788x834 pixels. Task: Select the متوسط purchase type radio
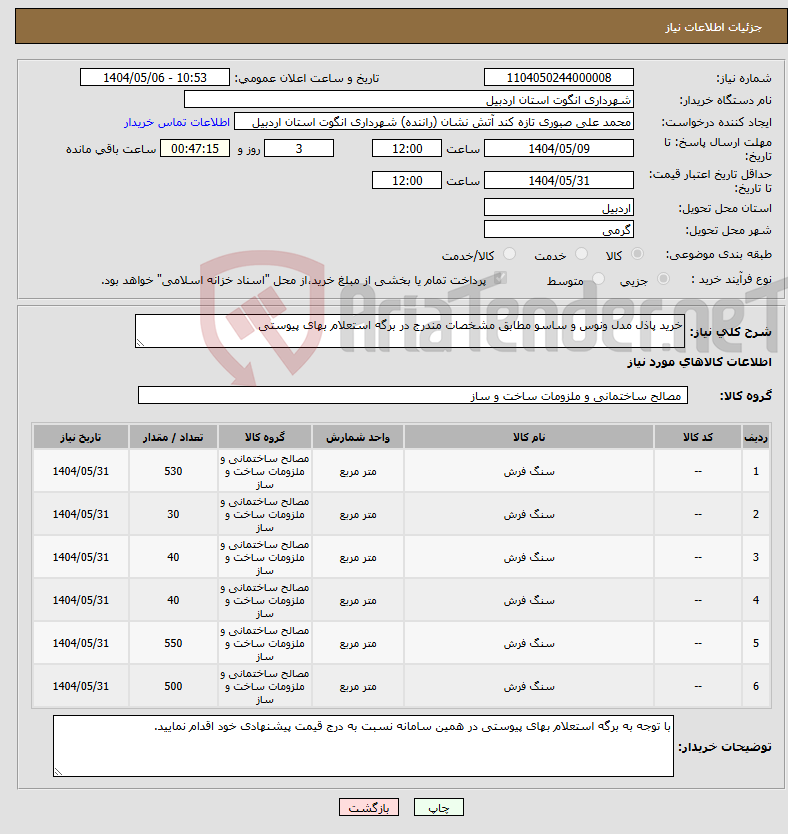coord(598,279)
